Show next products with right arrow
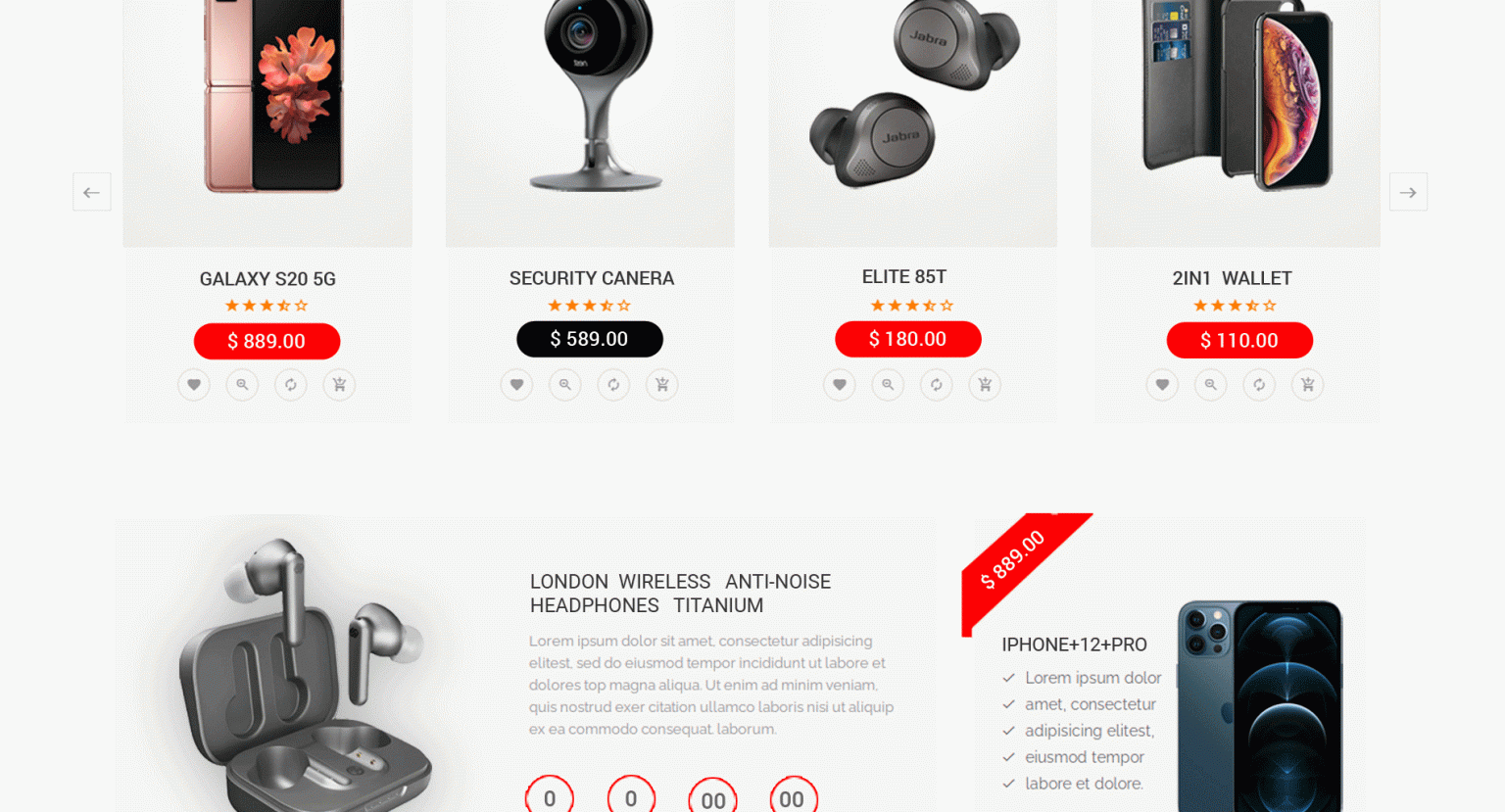The image size is (1505, 812). pyautogui.click(x=1408, y=192)
